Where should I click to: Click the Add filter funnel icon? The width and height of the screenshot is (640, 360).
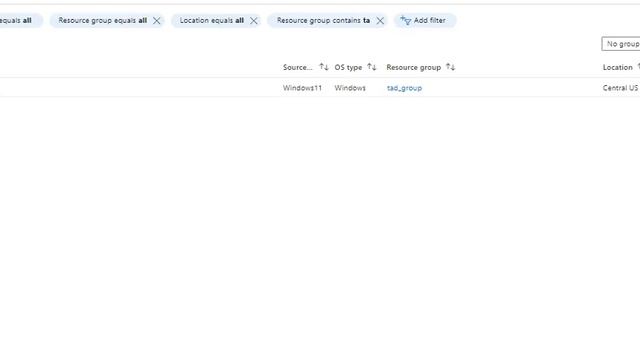tap(405, 20)
